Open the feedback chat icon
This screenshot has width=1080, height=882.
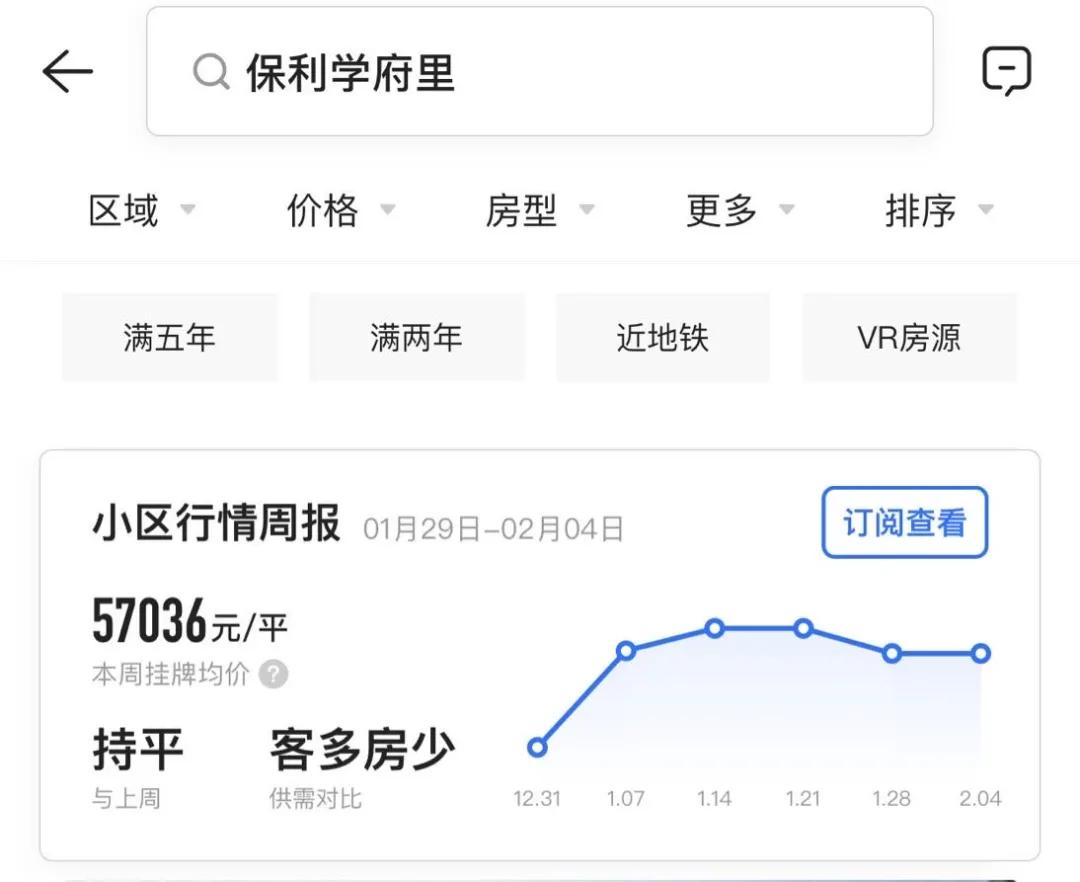(1008, 69)
